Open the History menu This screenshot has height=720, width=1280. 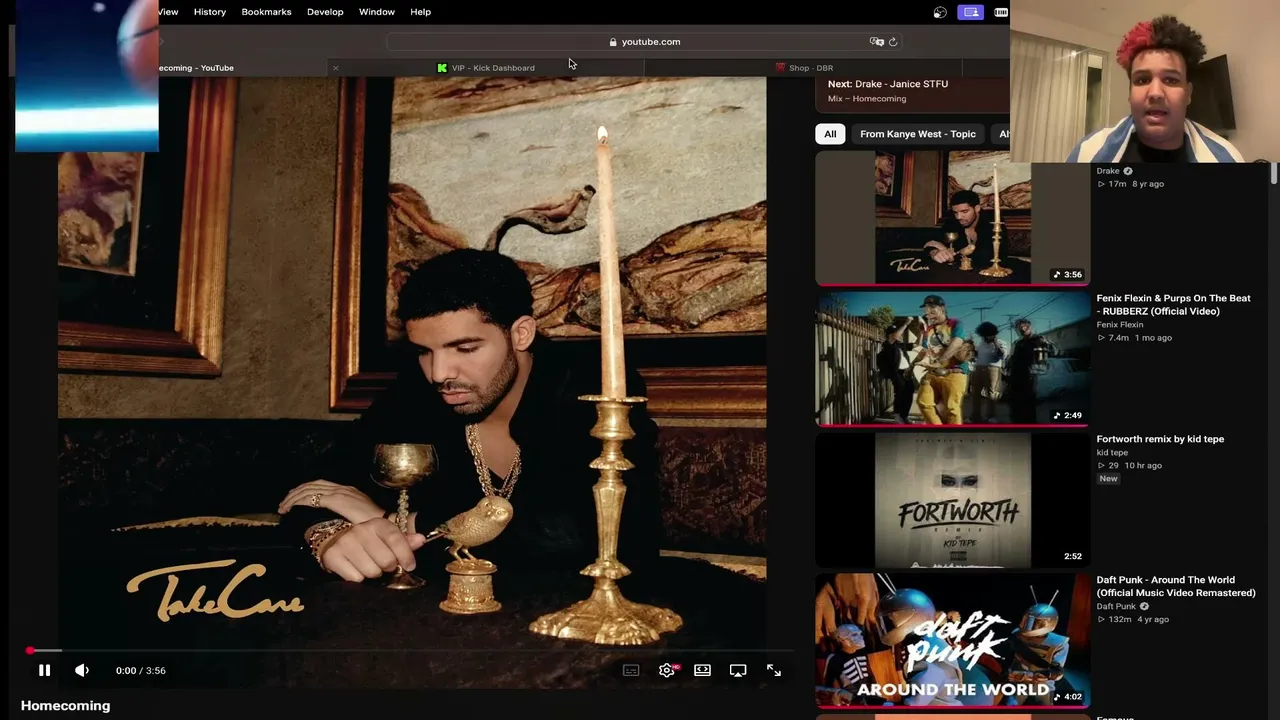coord(210,12)
